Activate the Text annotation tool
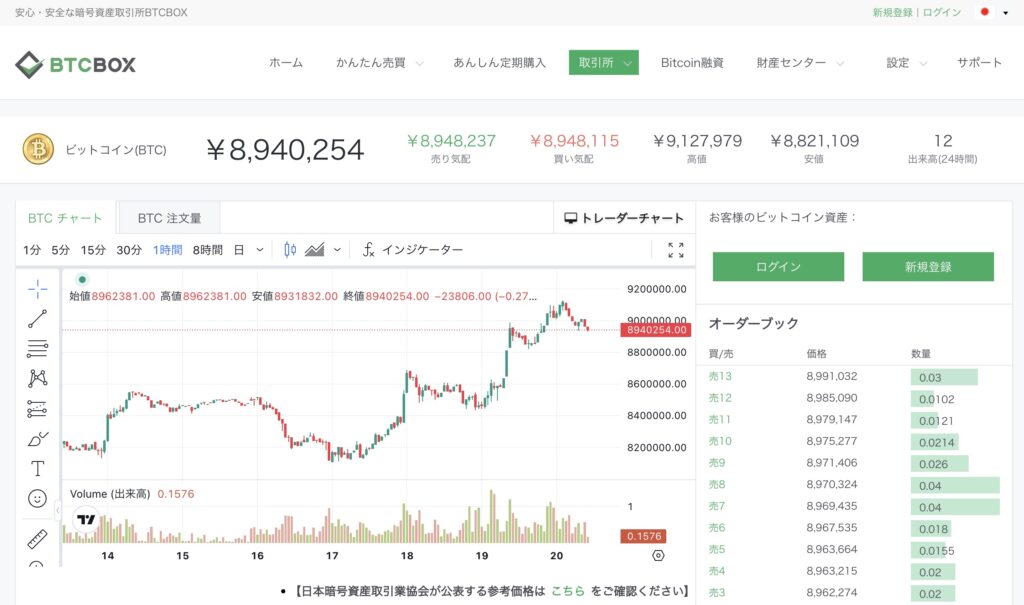The image size is (1024, 605). 37,468
